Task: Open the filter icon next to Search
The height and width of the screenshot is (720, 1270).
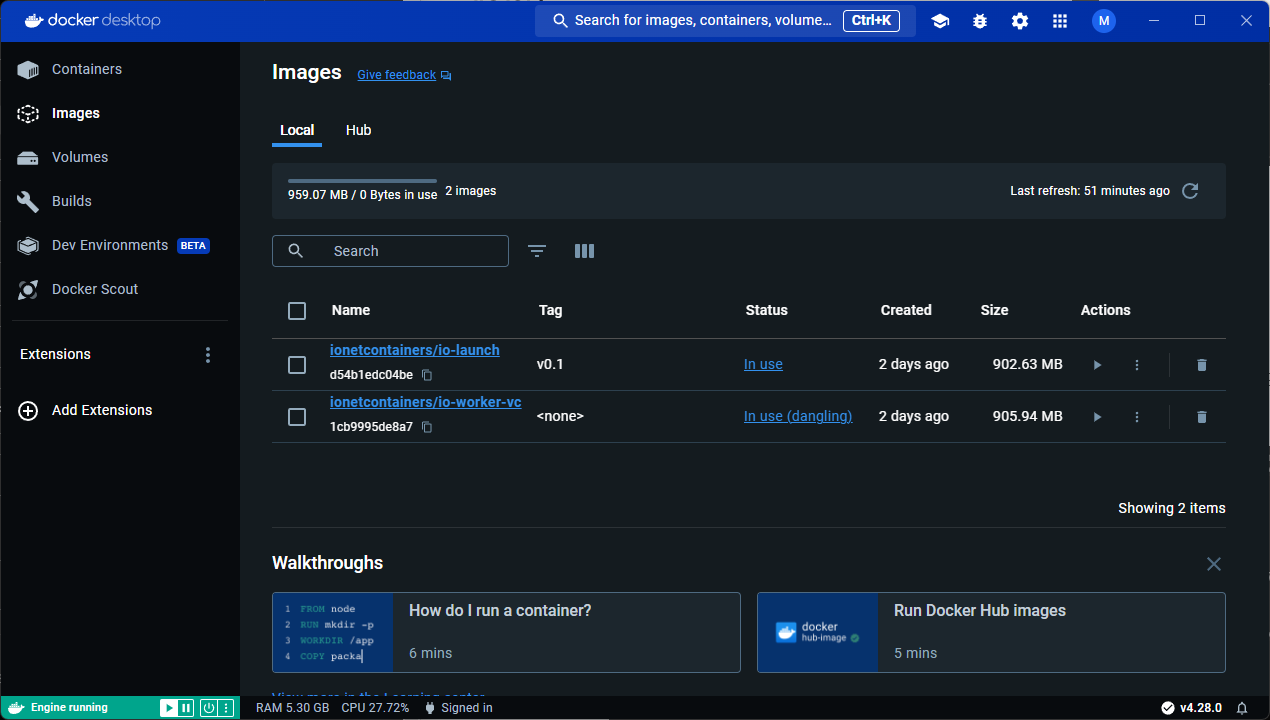Action: [x=537, y=251]
